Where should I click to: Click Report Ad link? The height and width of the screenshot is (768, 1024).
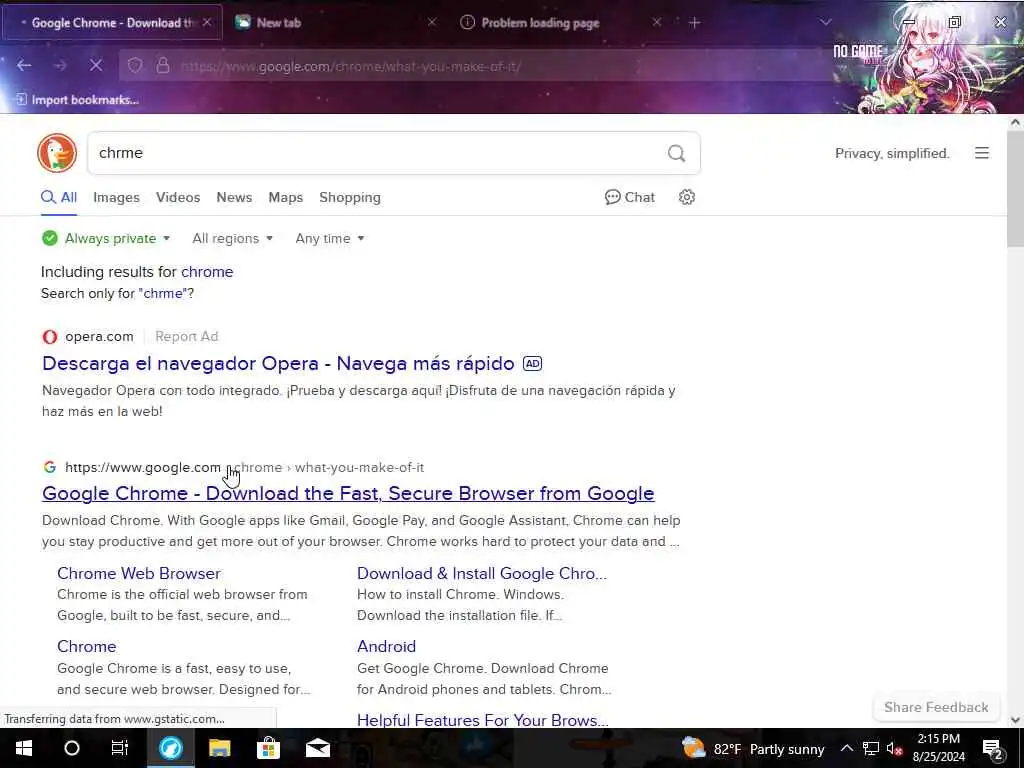coord(186,336)
